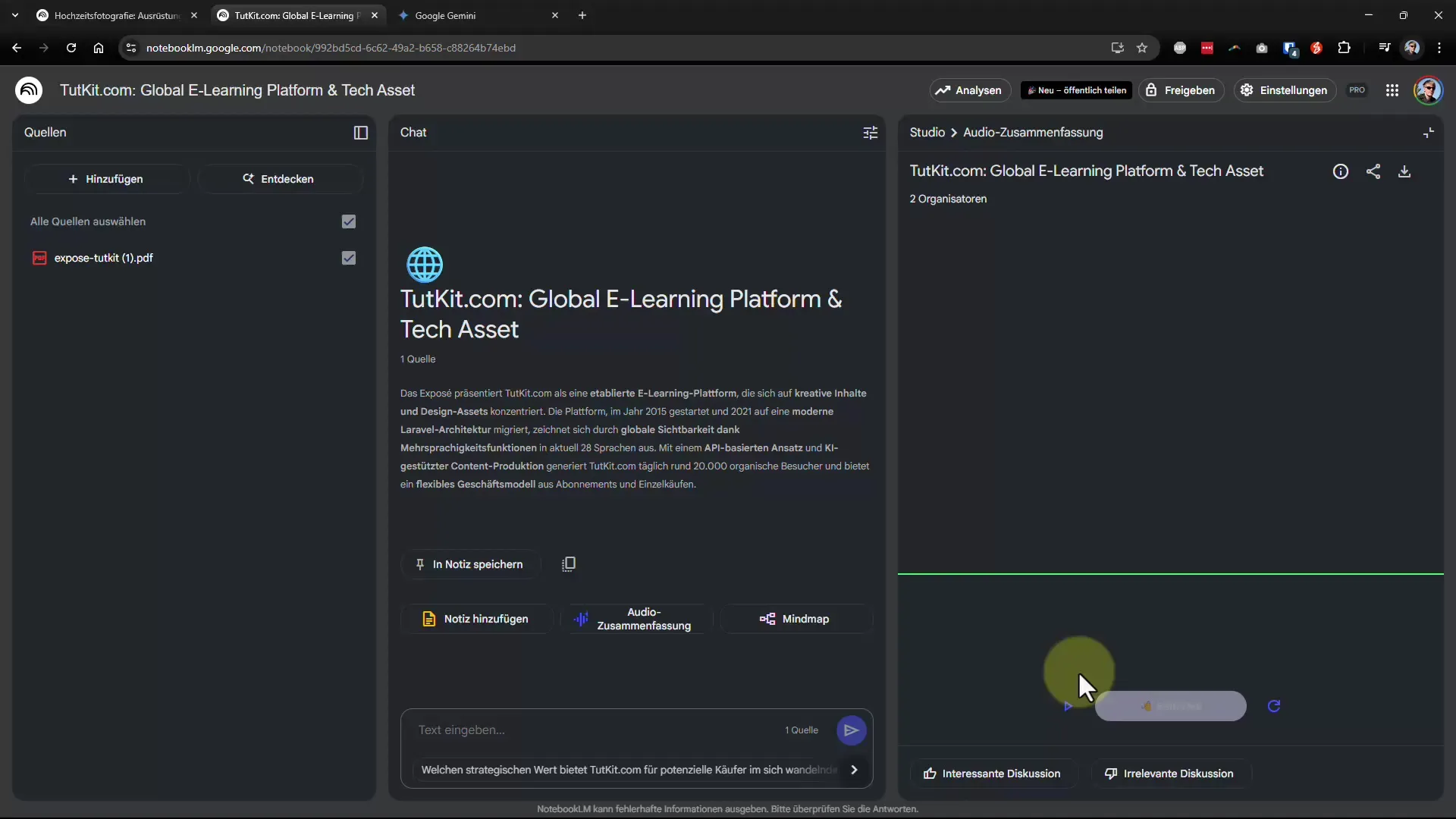Open Analysen button
This screenshot has height=819, width=1456.
pos(969,90)
